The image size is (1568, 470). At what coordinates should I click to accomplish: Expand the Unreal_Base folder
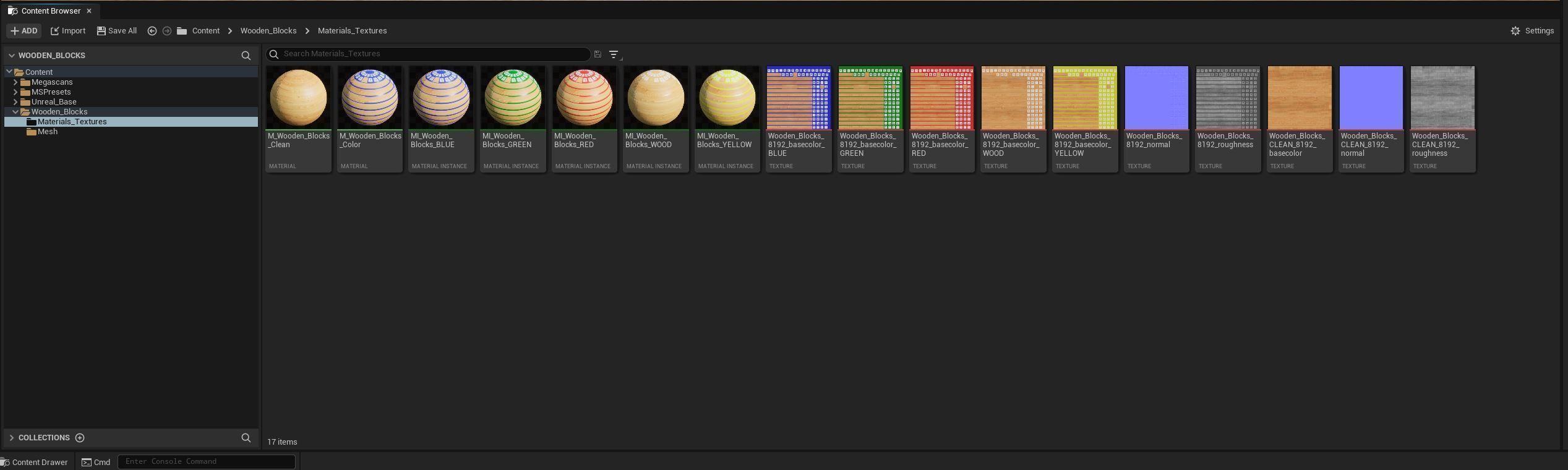[15, 102]
